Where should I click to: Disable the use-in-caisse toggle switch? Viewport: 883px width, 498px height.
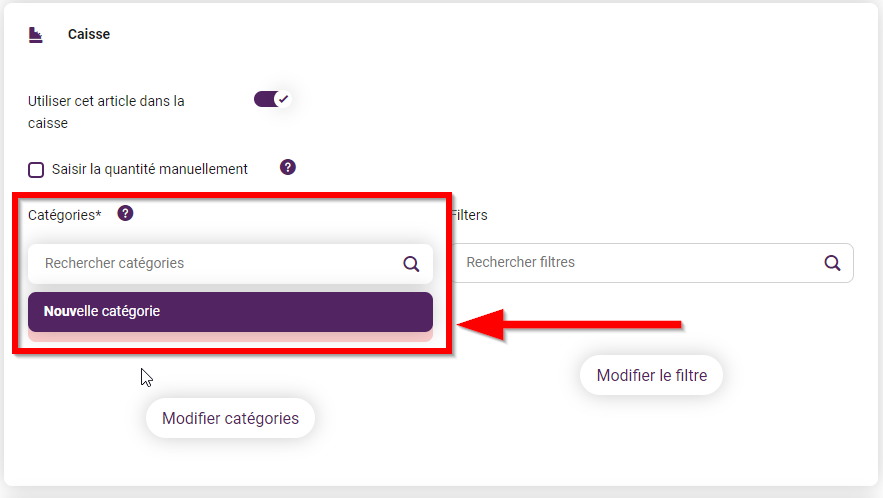tap(272, 99)
